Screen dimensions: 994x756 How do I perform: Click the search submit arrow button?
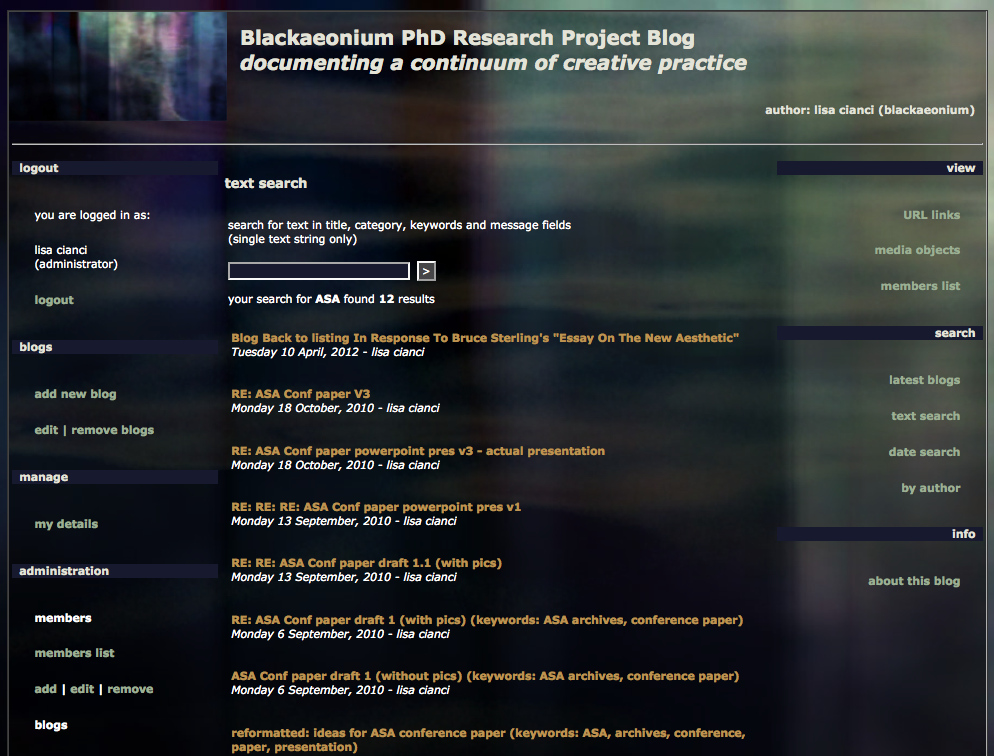426,271
